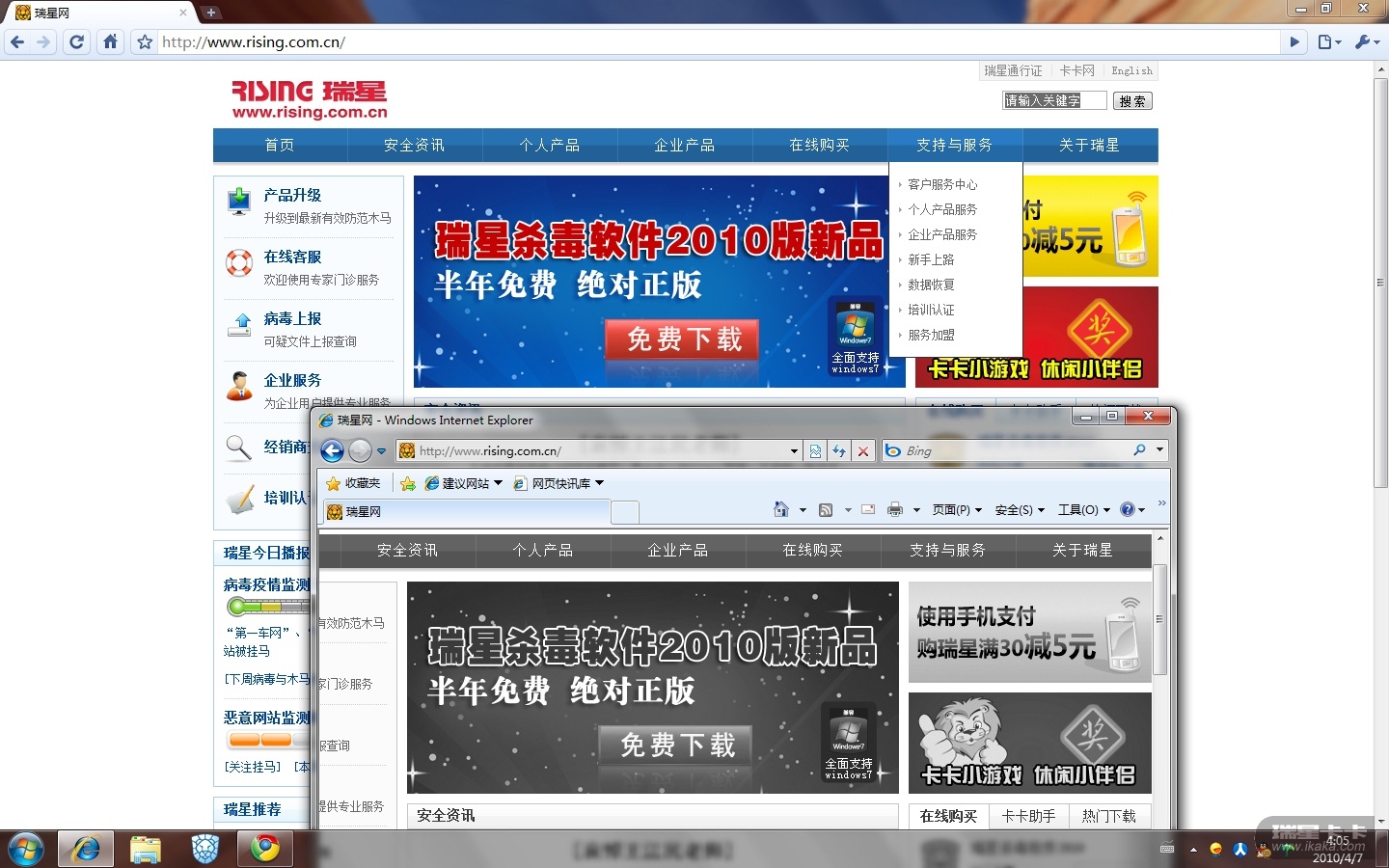Open IE search provider dropdown
Screen dimensions: 1389x868
pos(1159,449)
